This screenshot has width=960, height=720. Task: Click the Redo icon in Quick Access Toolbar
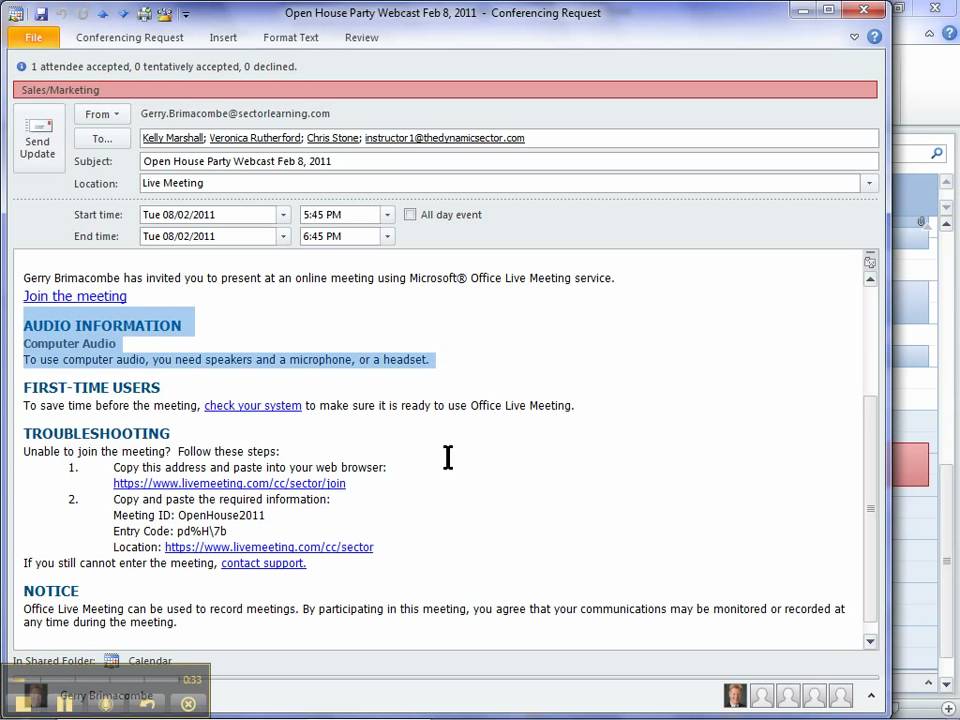(x=82, y=13)
